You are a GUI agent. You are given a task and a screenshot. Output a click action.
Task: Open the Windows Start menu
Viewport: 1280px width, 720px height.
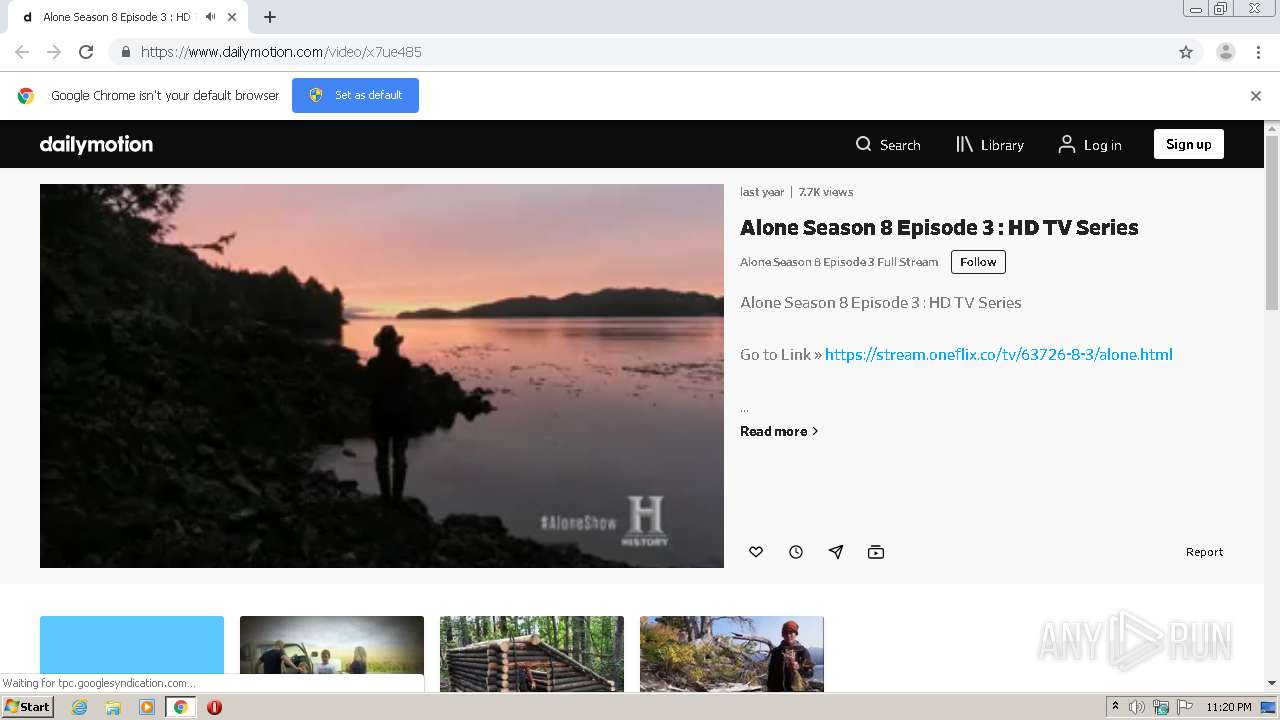point(28,707)
